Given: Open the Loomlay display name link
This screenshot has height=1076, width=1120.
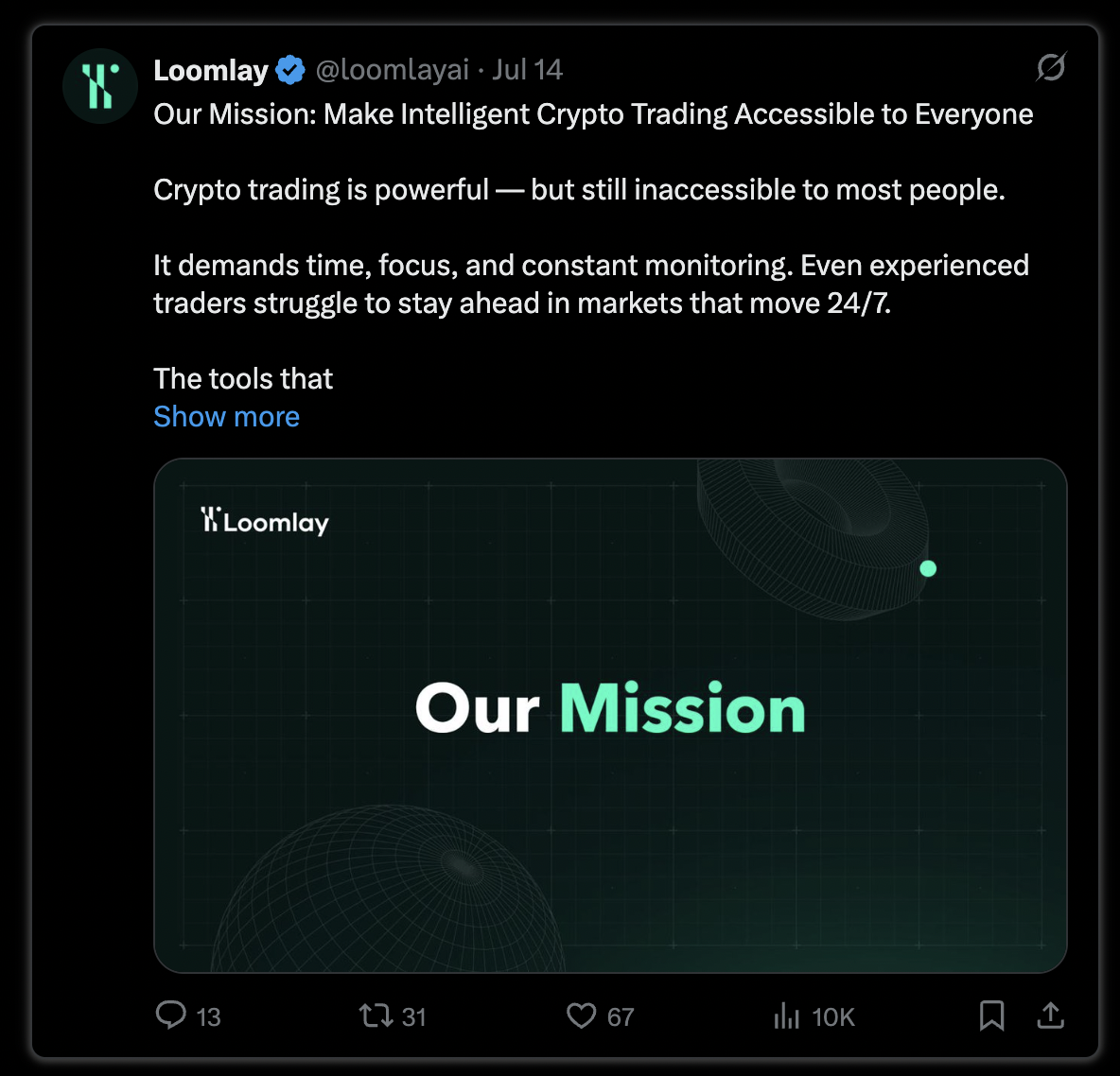Looking at the screenshot, I should 211,70.
